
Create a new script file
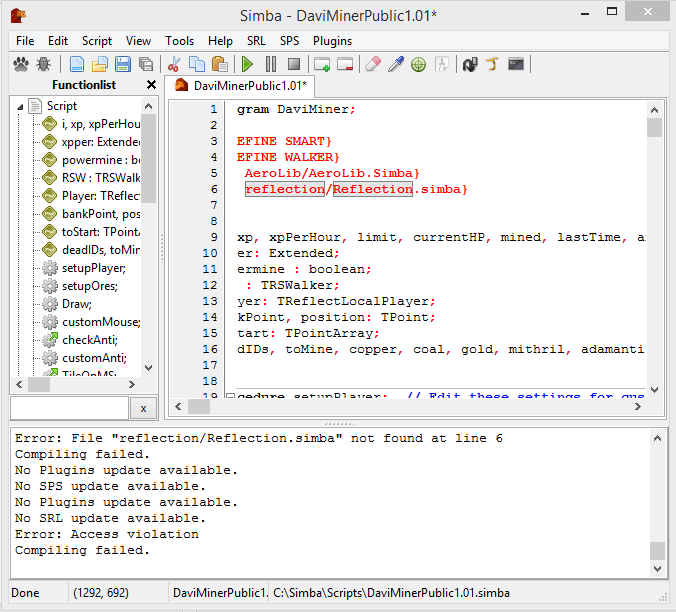(x=77, y=65)
